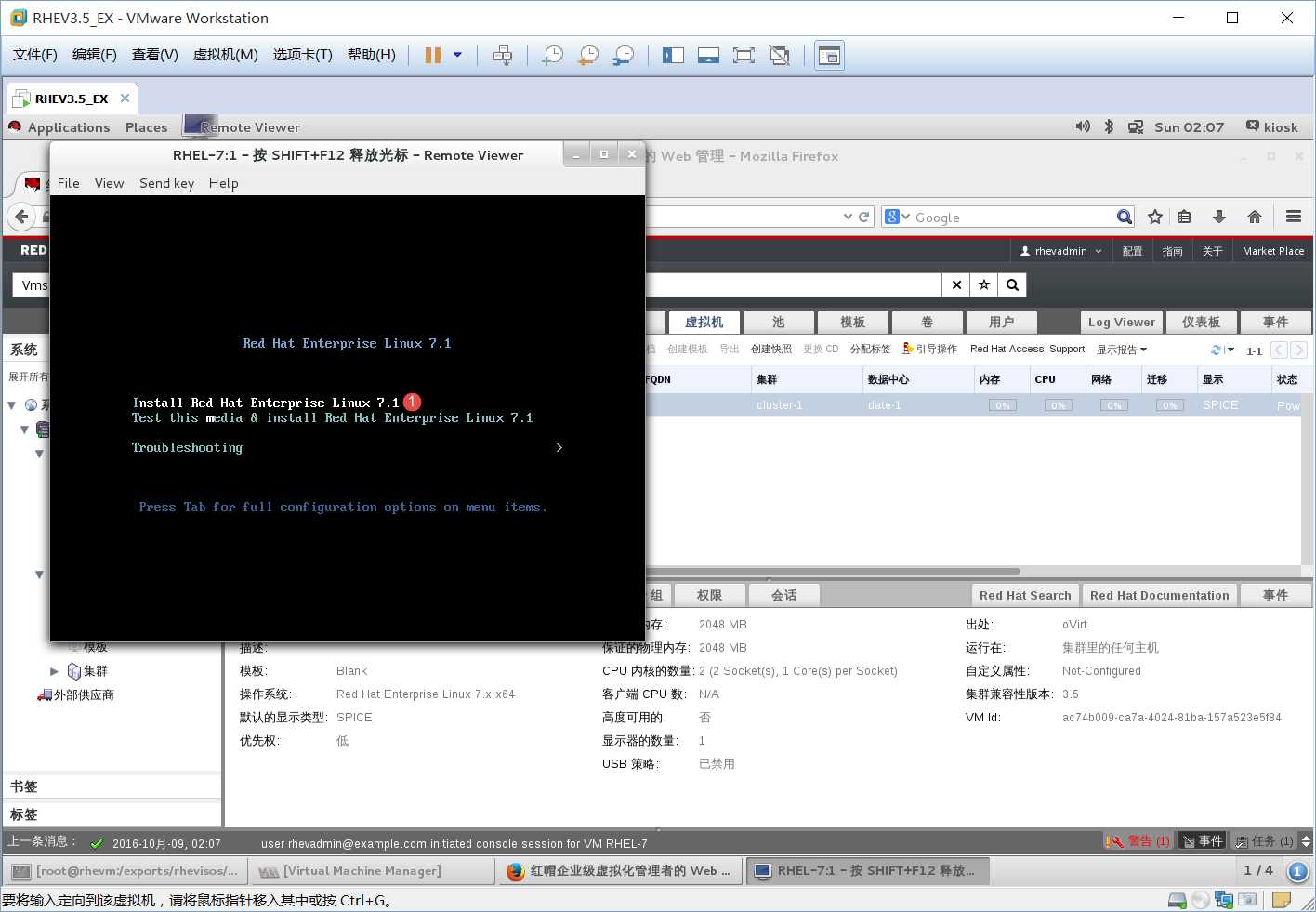Viewport: 1316px width, 912px height.
Task: Click the network icon in GNOME top bar
Action: (x=1136, y=126)
